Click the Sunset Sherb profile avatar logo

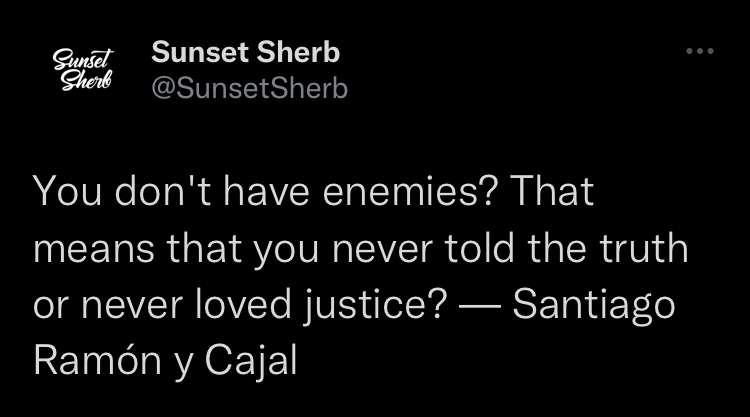pos(83,69)
